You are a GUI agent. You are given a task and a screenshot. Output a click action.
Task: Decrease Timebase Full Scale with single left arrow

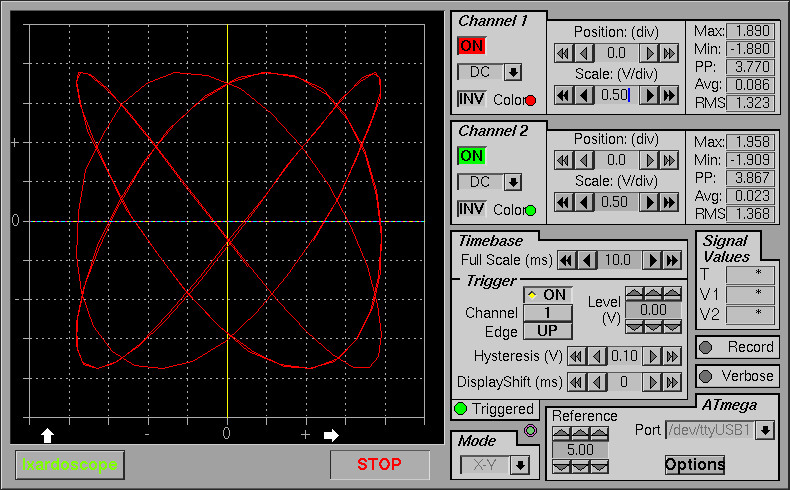(x=586, y=260)
